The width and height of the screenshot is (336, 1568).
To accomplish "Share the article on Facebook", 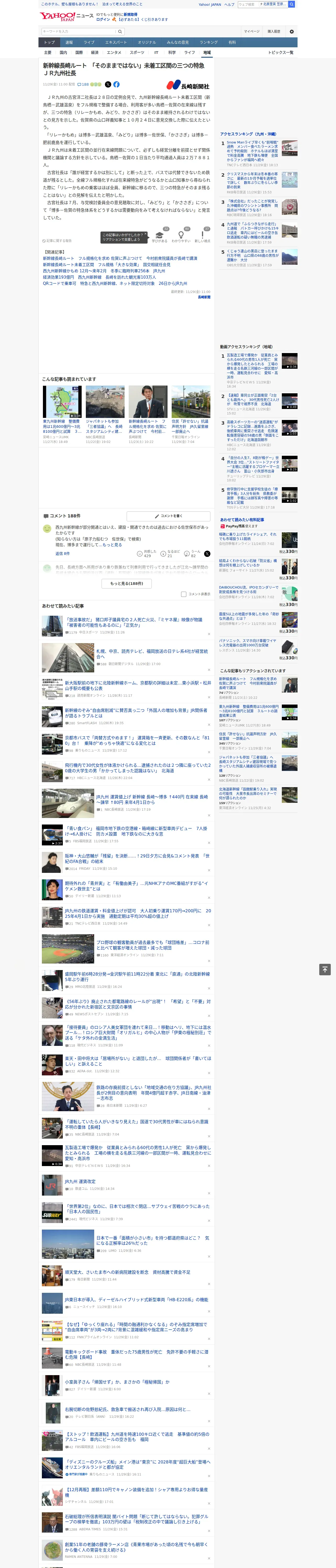I will (116, 85).
